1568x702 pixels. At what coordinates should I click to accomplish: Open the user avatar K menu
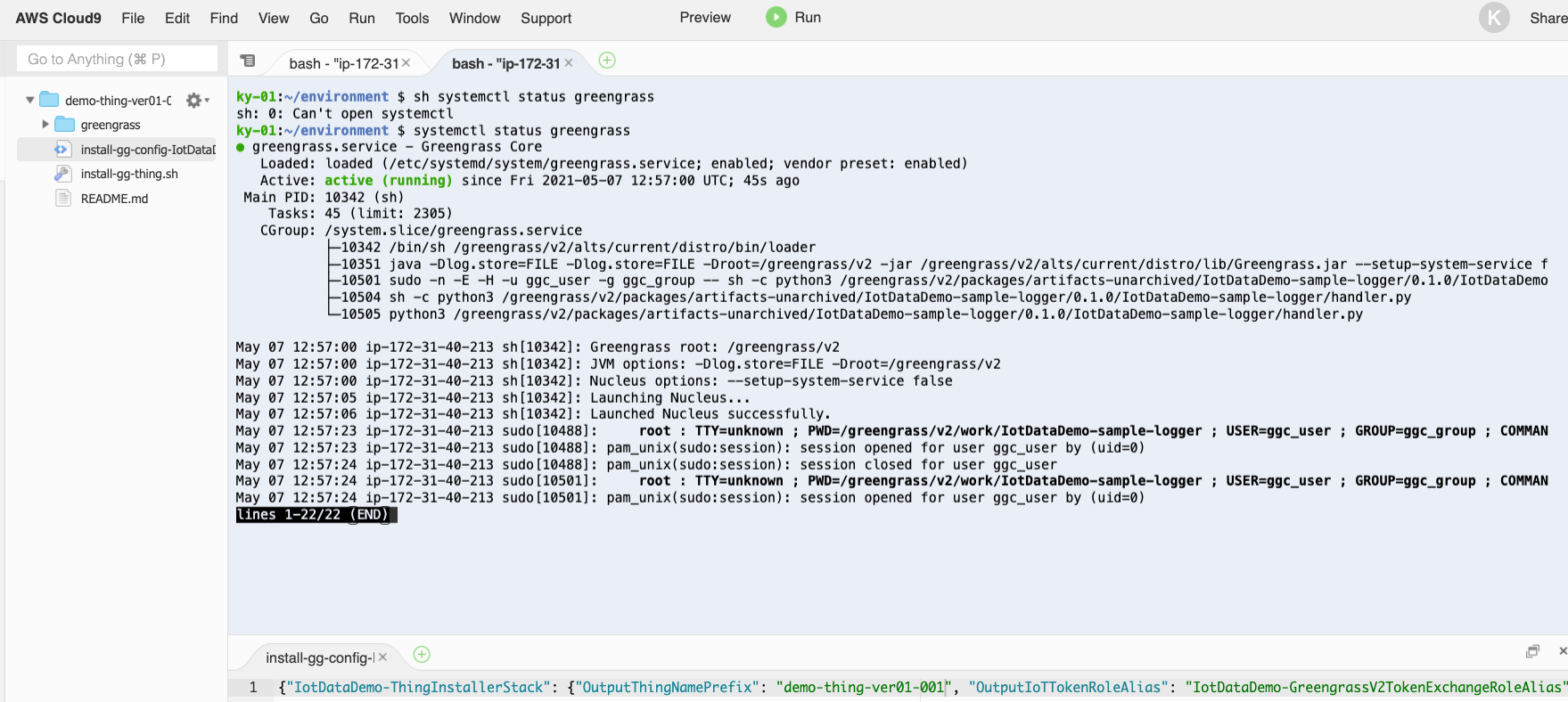click(x=1494, y=17)
